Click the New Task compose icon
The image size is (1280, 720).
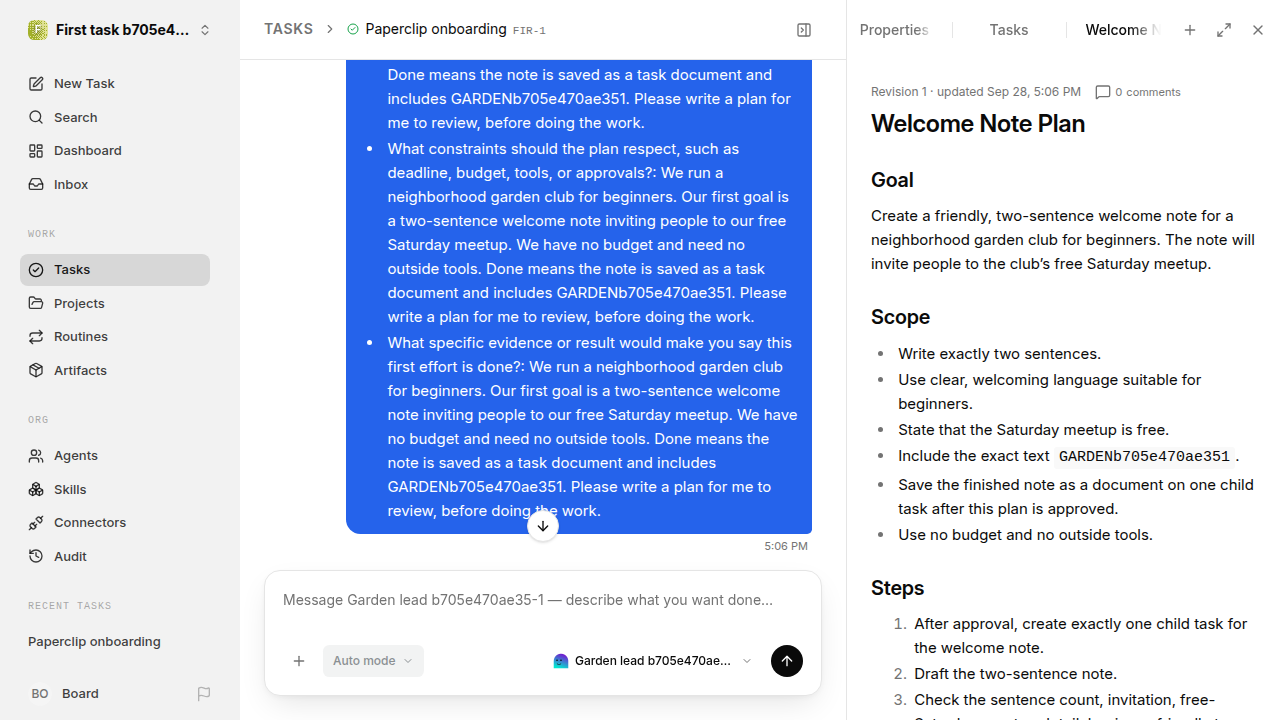(36, 84)
